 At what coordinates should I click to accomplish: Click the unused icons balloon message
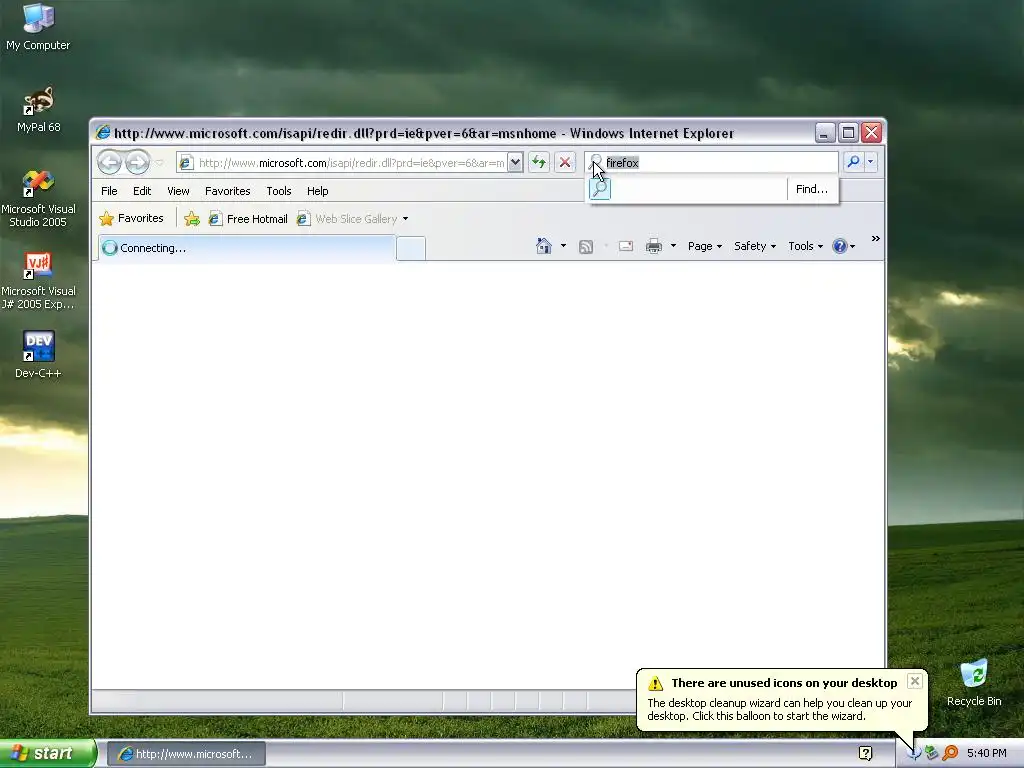tap(780, 709)
